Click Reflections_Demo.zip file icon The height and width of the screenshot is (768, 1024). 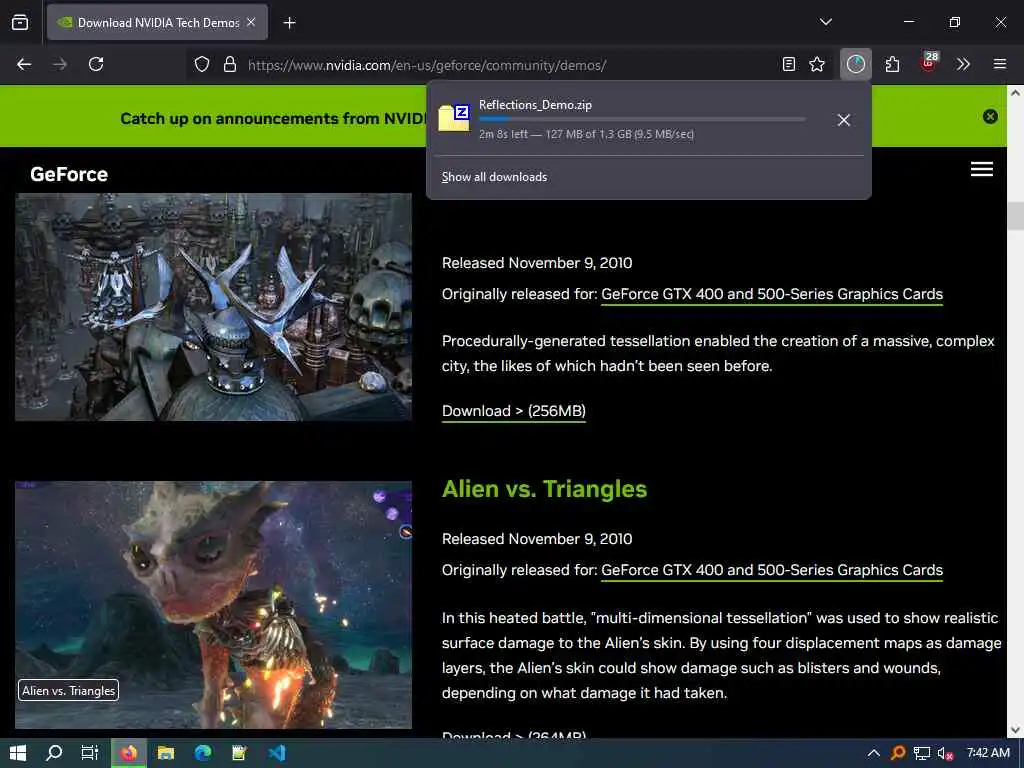pyautogui.click(x=454, y=118)
